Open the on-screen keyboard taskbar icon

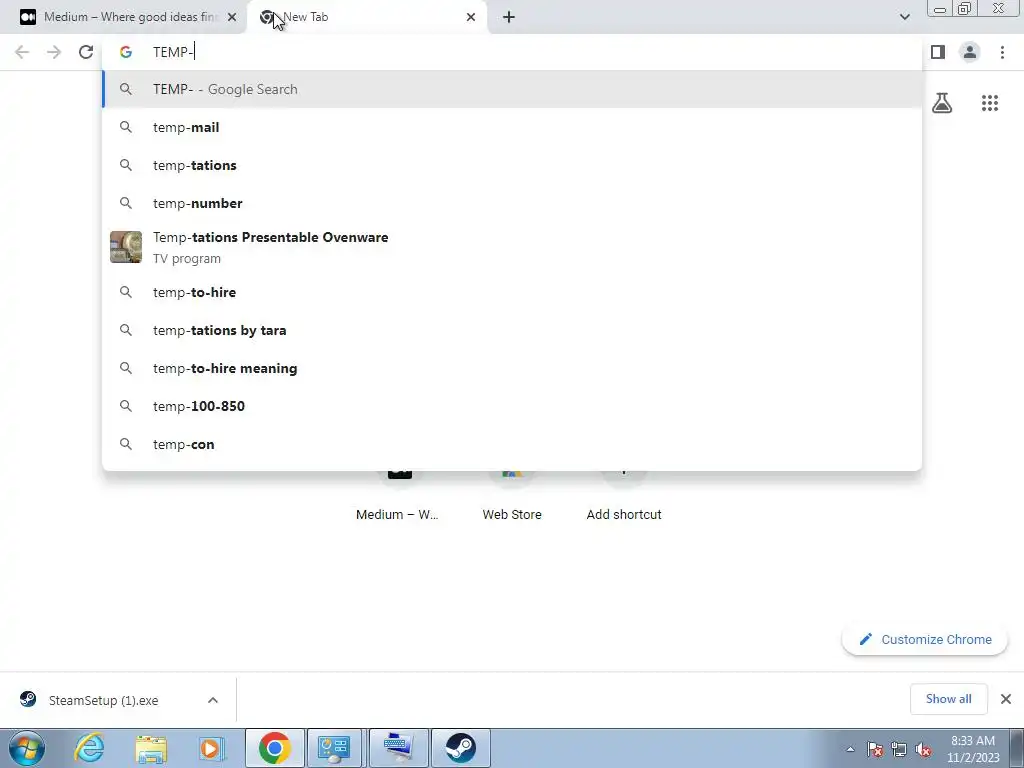[398, 748]
